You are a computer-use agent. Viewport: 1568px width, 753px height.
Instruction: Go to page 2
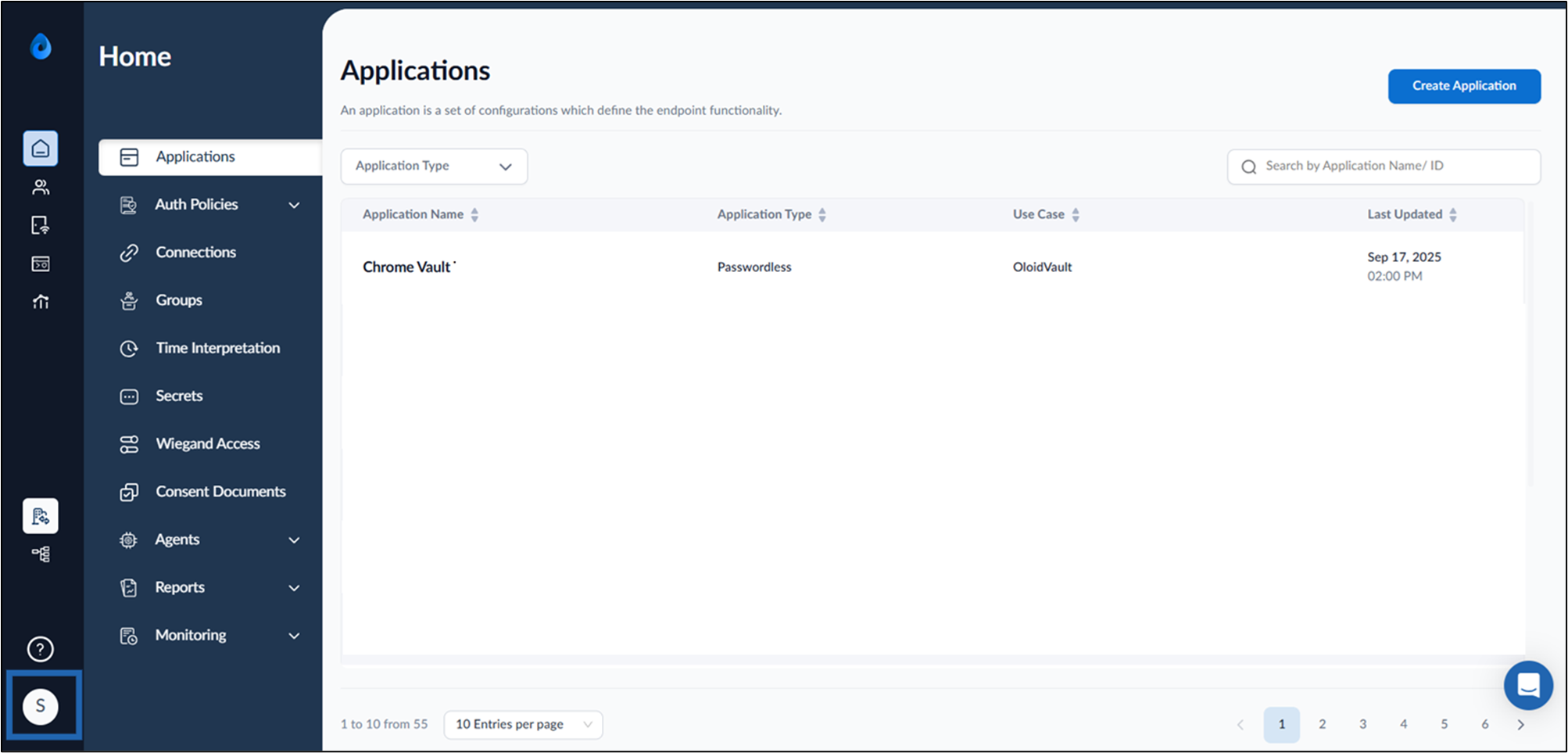(1322, 725)
